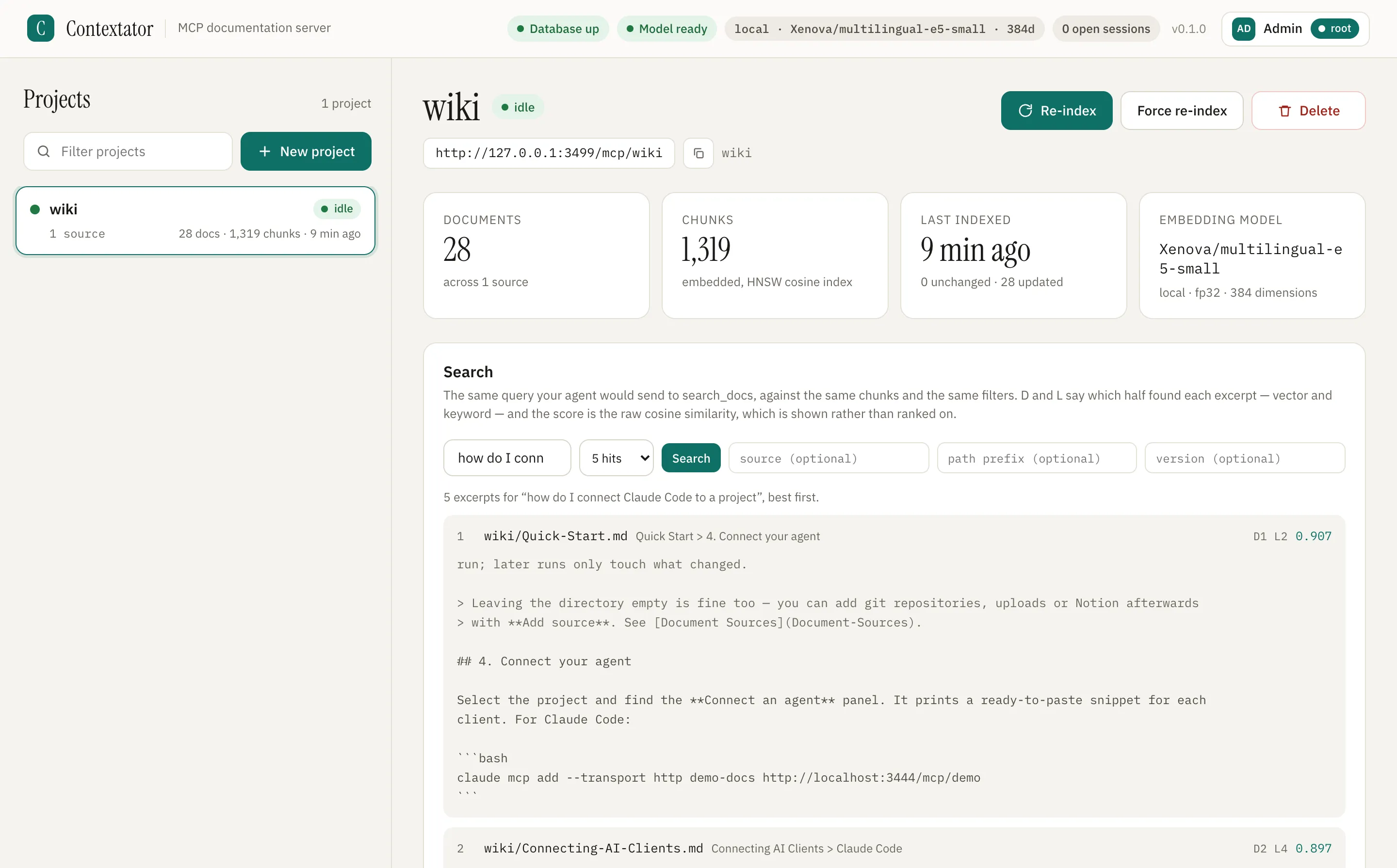
Task: Click the Model ready status pill
Action: 666,29
